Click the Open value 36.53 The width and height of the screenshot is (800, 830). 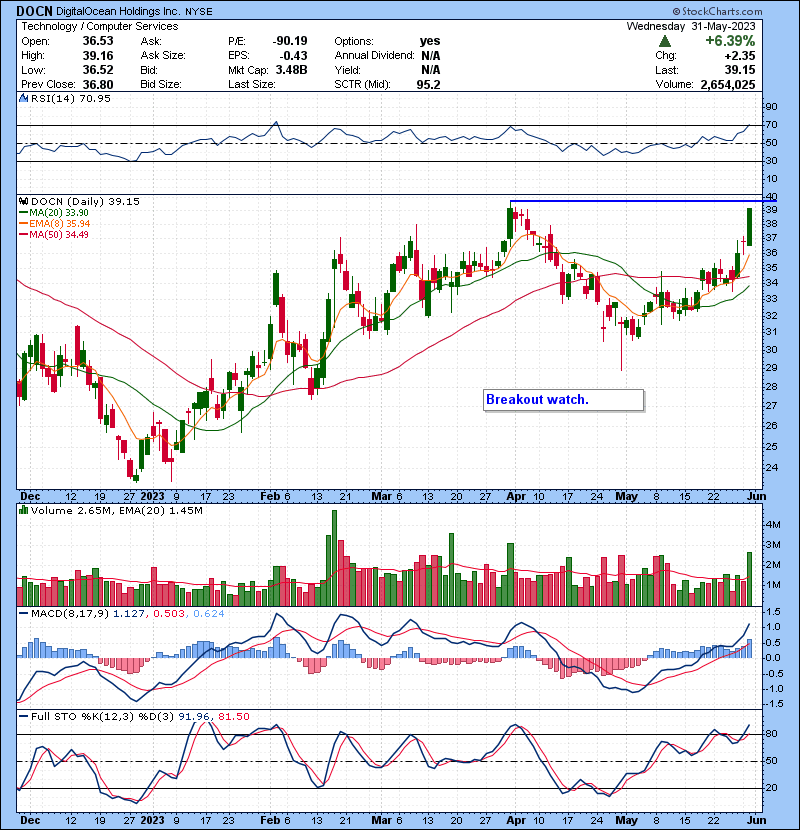pyautogui.click(x=98, y=41)
